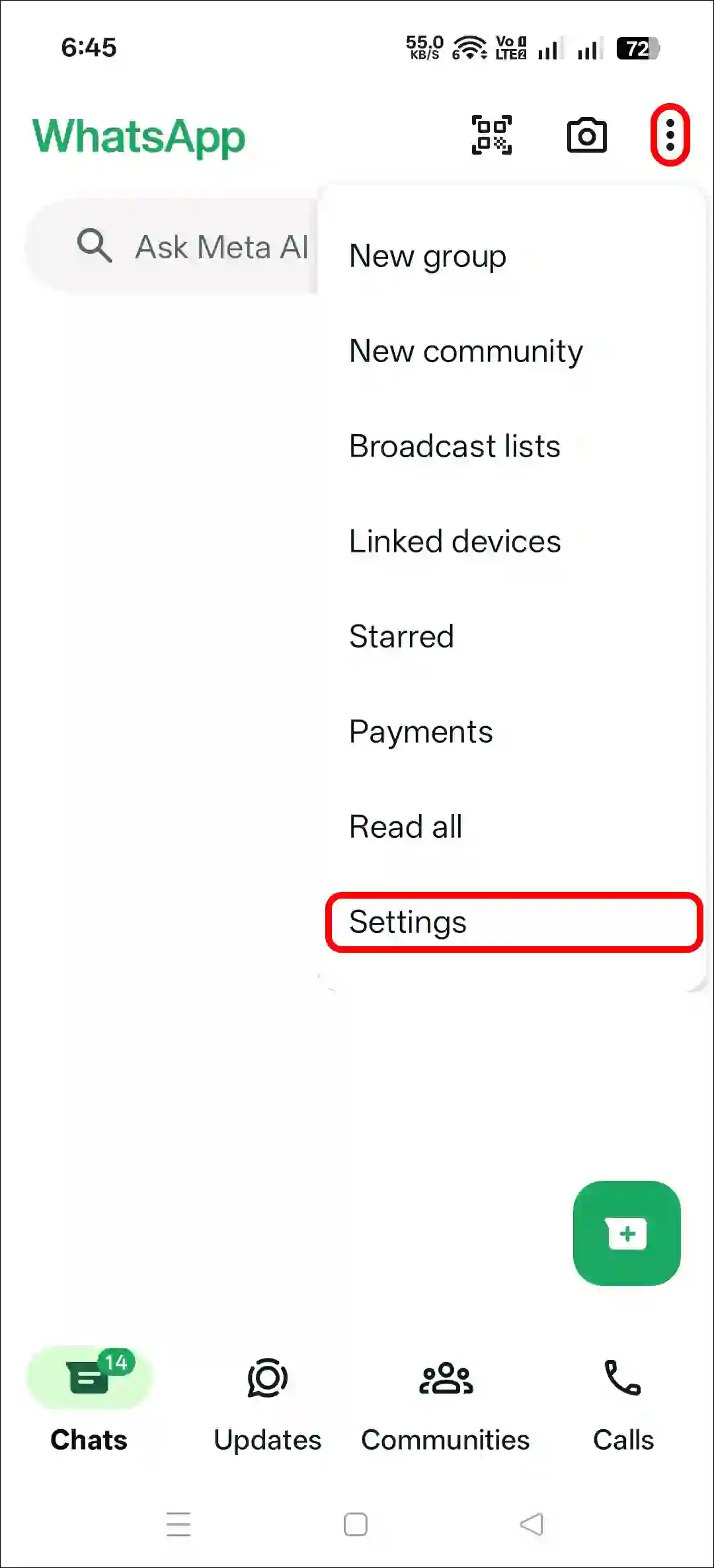714x1568 pixels.
Task: Open Broadcast lists from the menu
Action: click(455, 447)
